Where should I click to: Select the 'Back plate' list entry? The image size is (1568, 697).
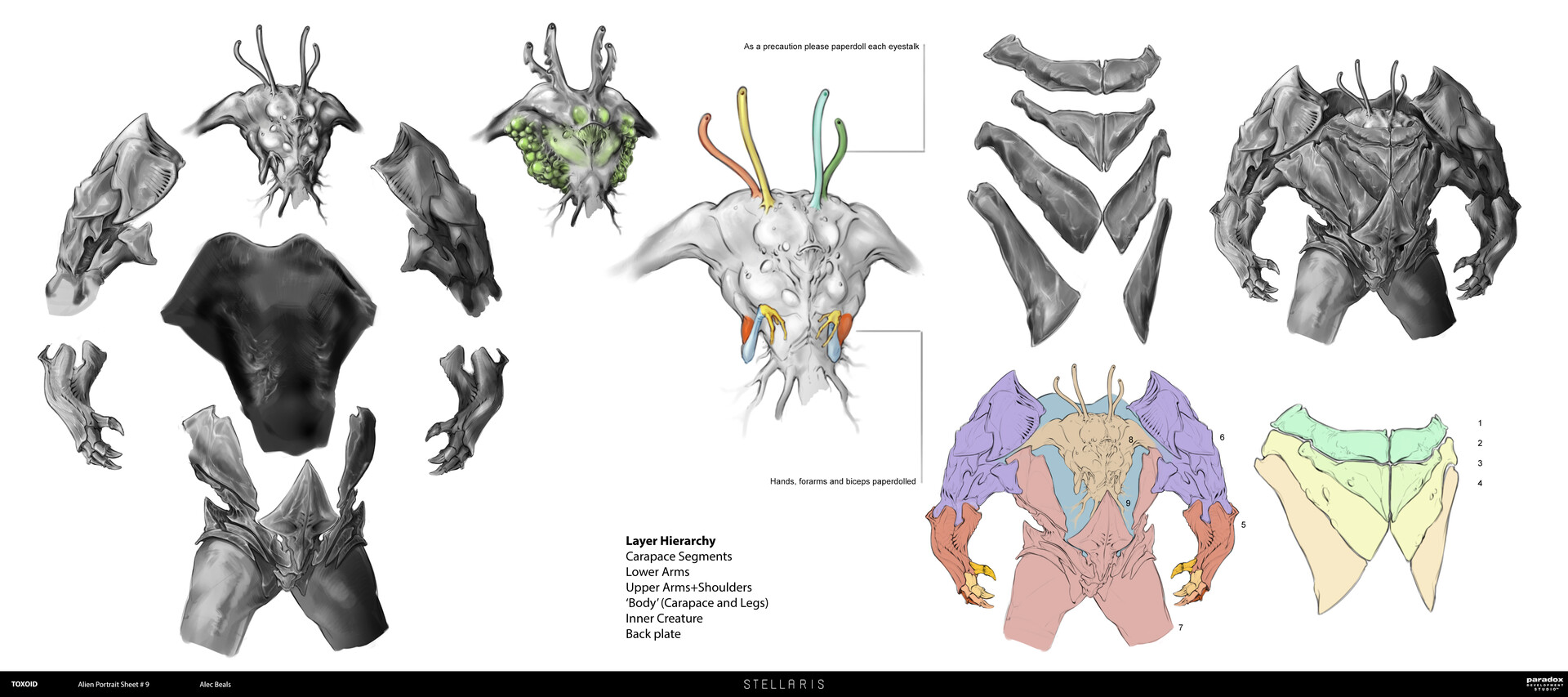(x=653, y=634)
